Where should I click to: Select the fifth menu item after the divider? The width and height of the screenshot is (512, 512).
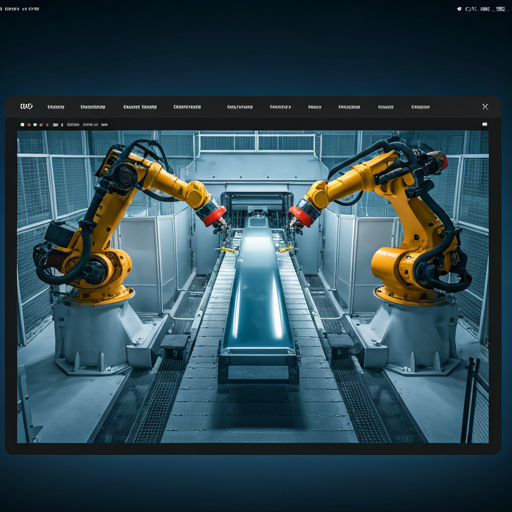pos(240,107)
